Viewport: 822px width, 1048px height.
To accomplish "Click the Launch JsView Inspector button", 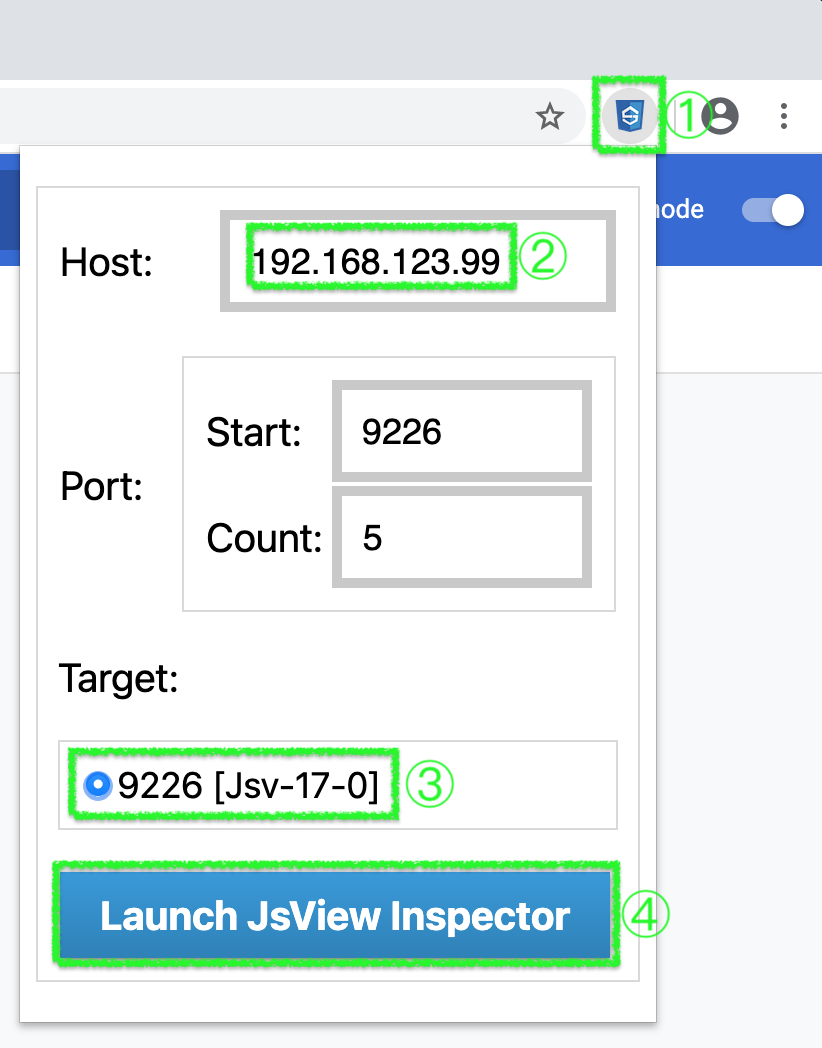I will point(335,916).
